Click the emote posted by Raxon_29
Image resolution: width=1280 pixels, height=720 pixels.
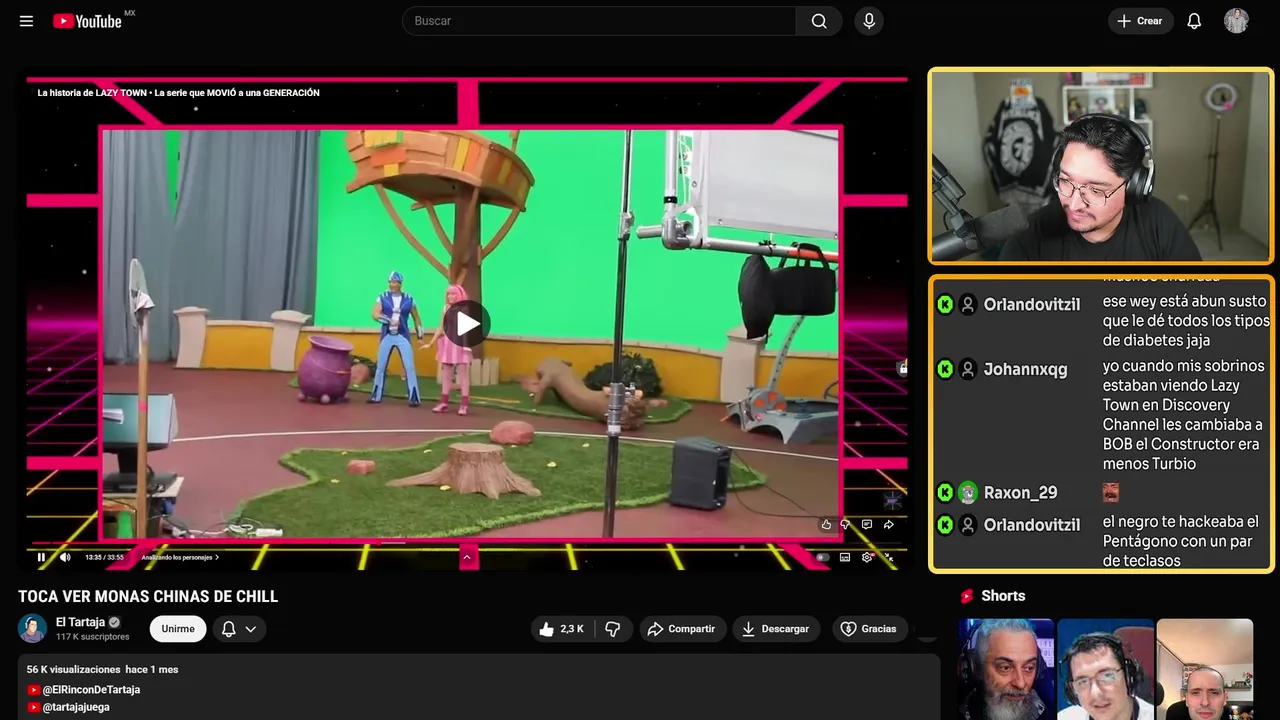(1110, 492)
